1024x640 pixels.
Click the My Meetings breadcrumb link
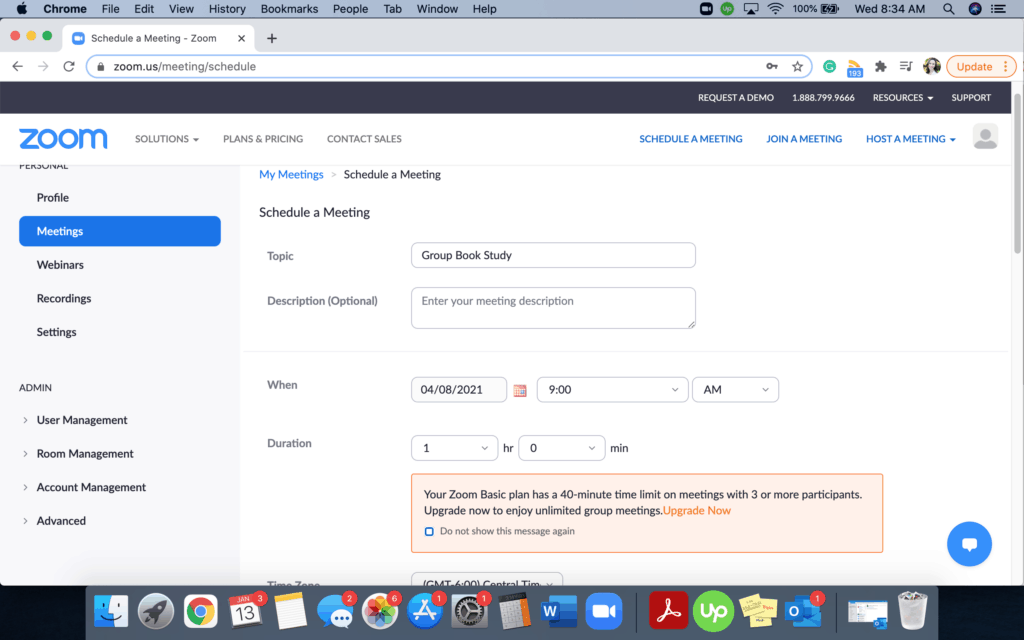click(291, 174)
